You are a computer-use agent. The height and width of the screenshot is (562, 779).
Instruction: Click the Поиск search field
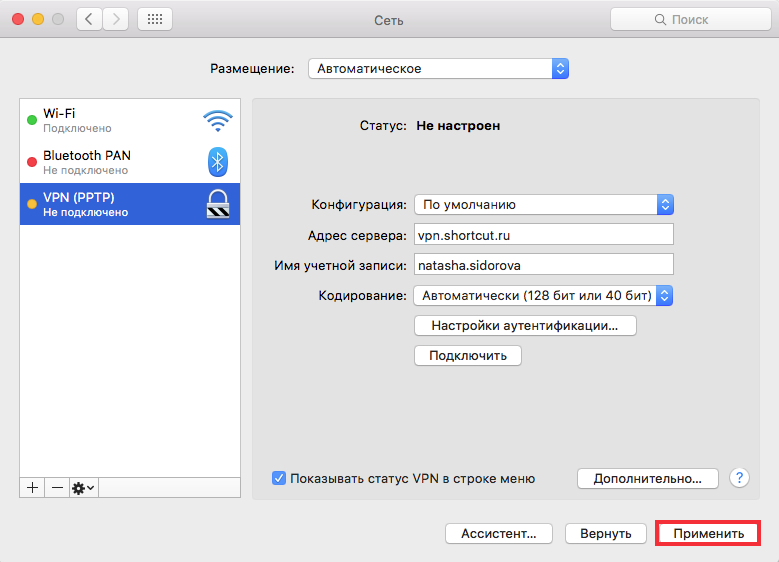point(691,19)
